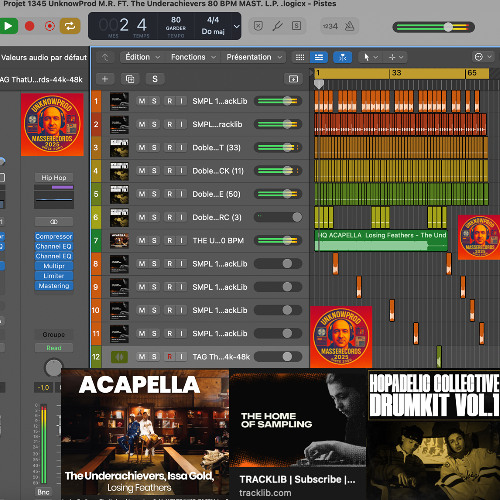Click ruler marker at bar 65

pos(472,73)
